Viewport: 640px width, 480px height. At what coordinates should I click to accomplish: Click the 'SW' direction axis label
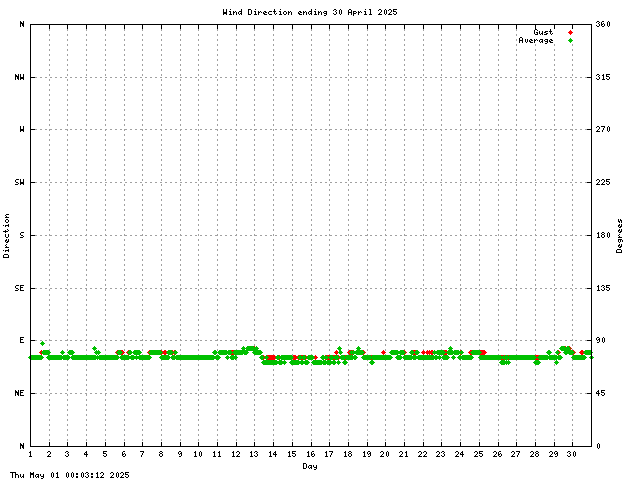19,182
